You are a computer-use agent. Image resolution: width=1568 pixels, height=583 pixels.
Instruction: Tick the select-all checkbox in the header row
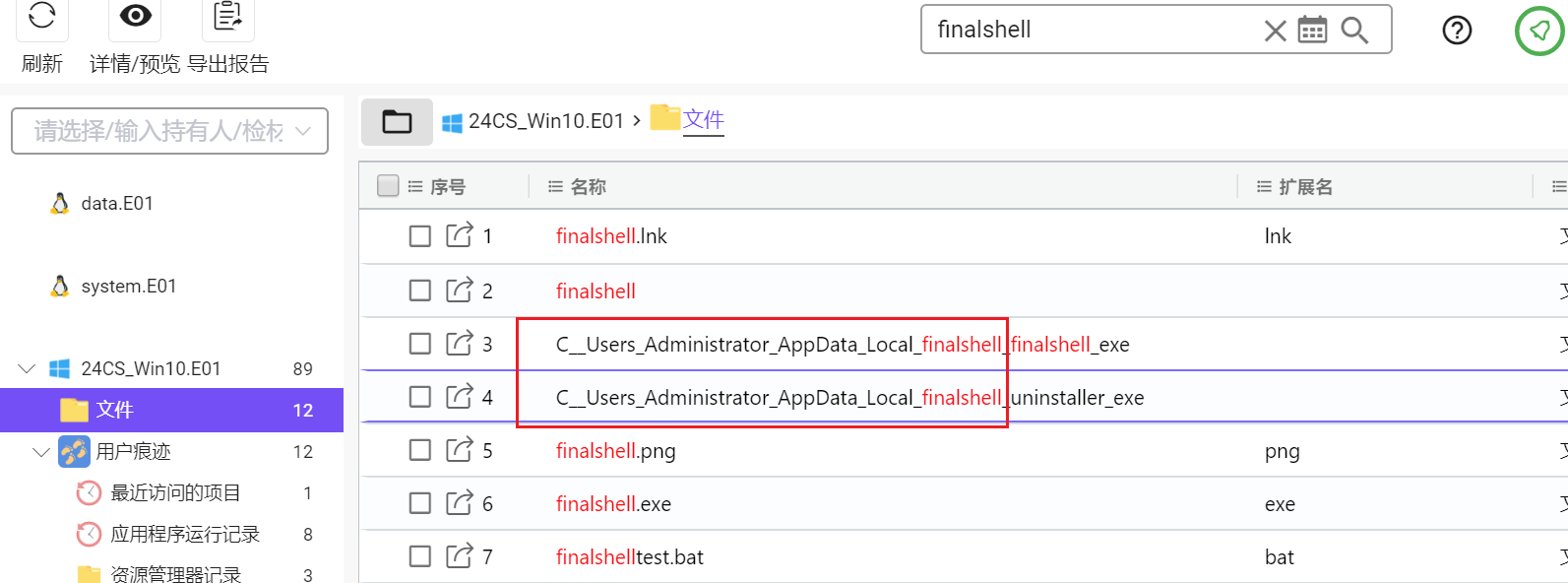point(388,186)
